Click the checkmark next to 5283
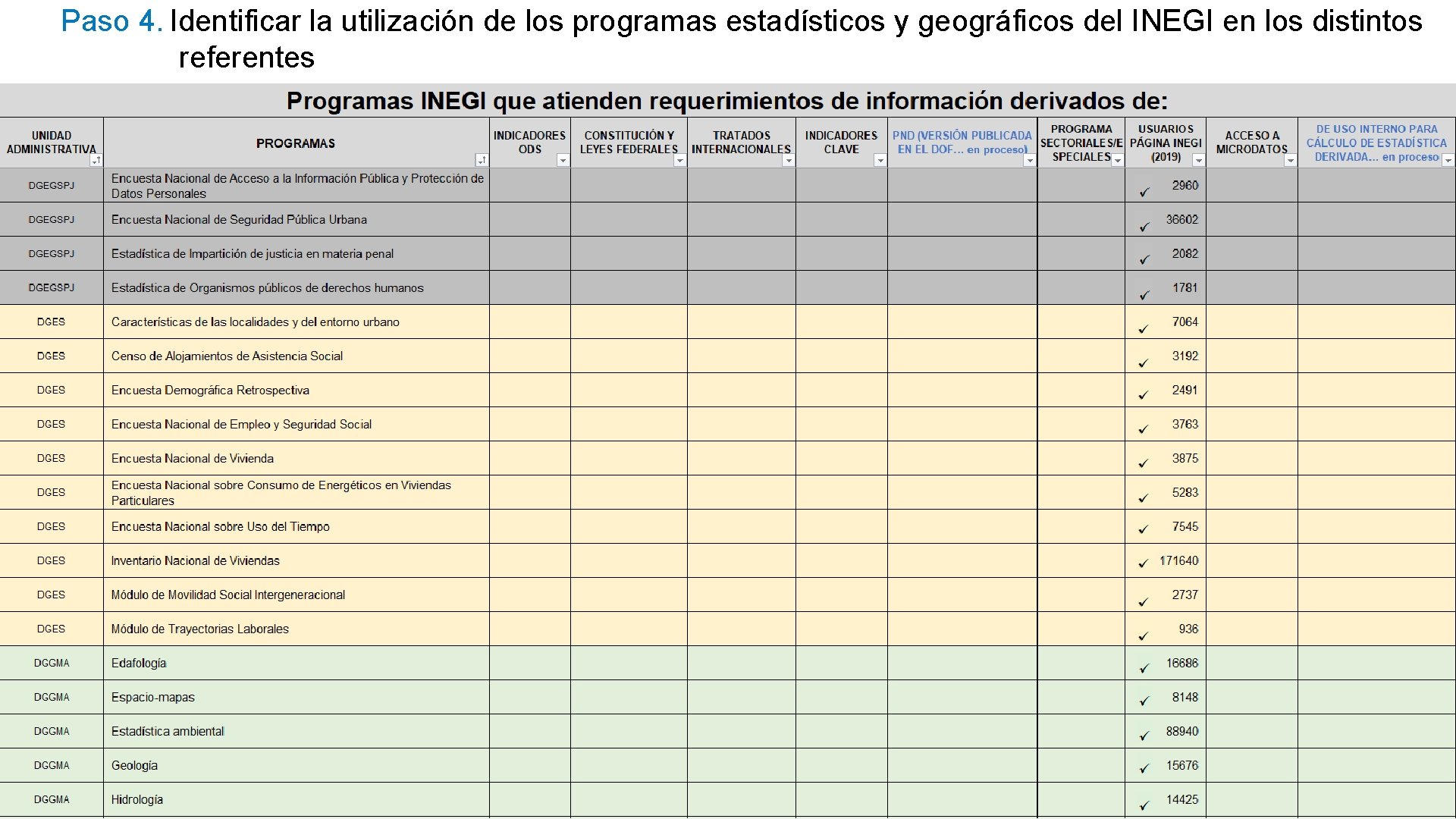 1144,498
